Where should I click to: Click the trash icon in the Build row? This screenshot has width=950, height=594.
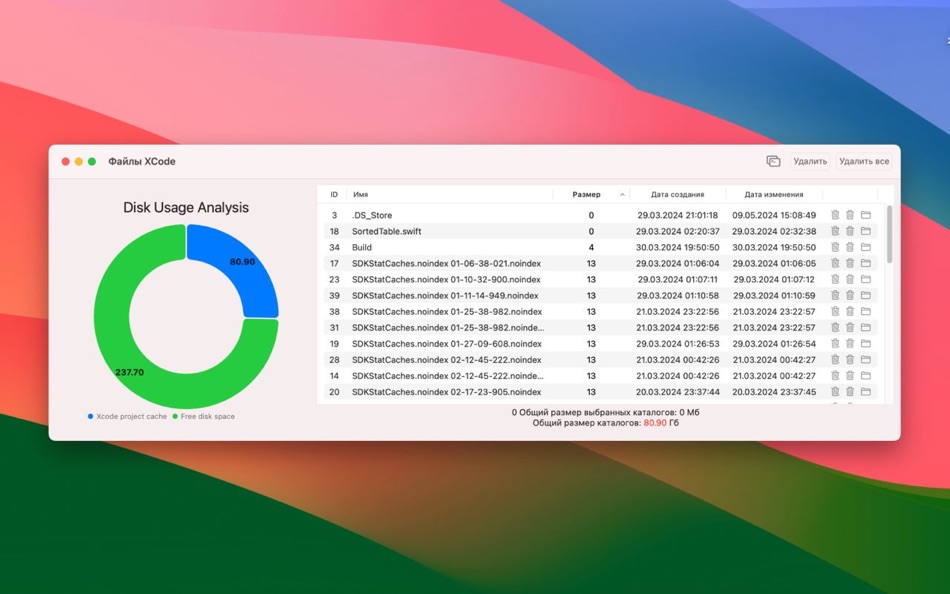pos(850,247)
